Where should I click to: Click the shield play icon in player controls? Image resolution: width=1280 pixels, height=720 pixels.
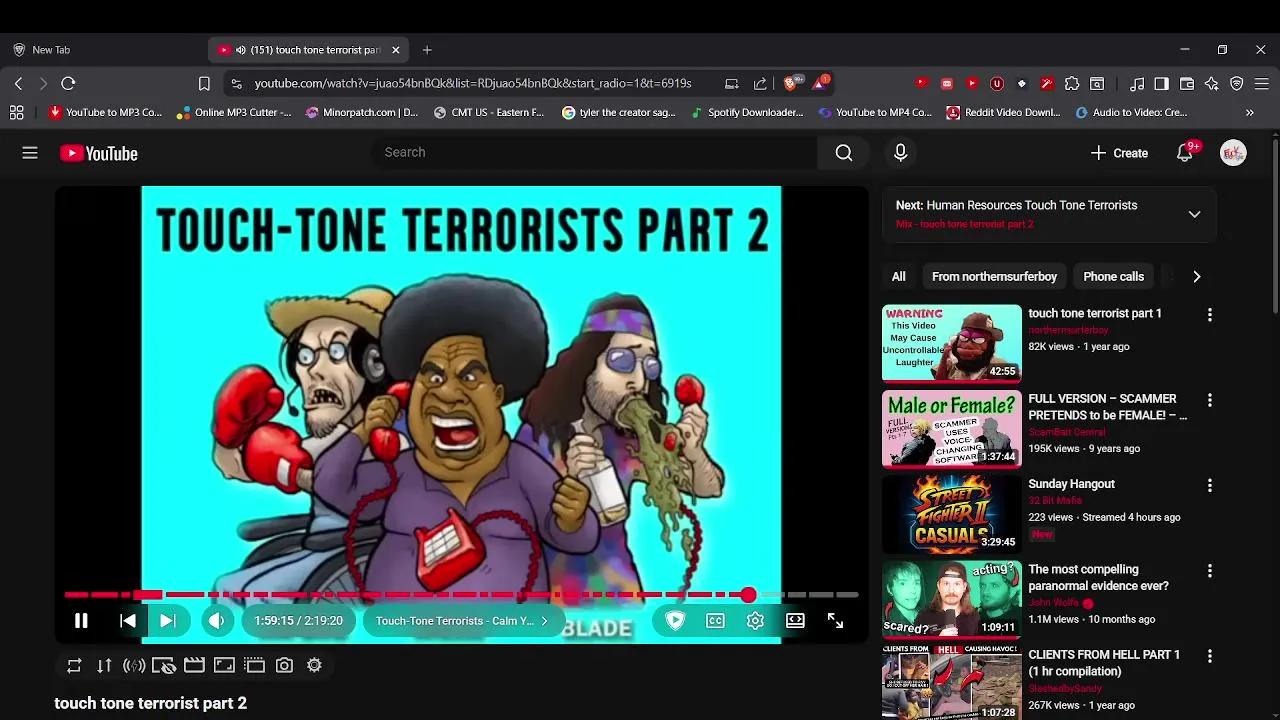(675, 621)
